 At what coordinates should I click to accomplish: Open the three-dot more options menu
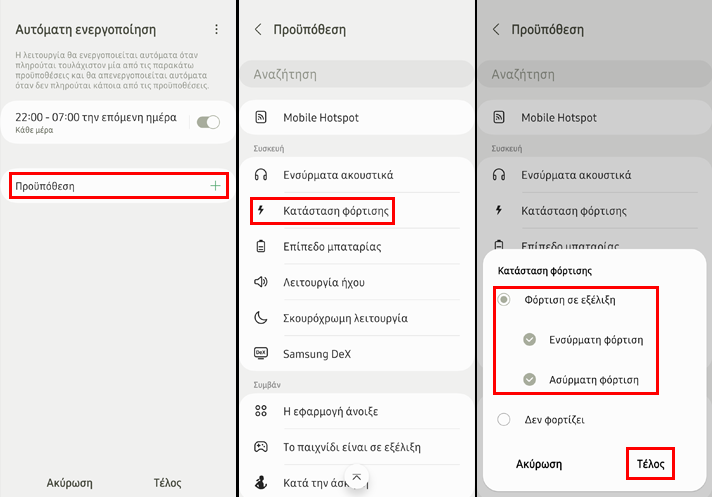216,30
